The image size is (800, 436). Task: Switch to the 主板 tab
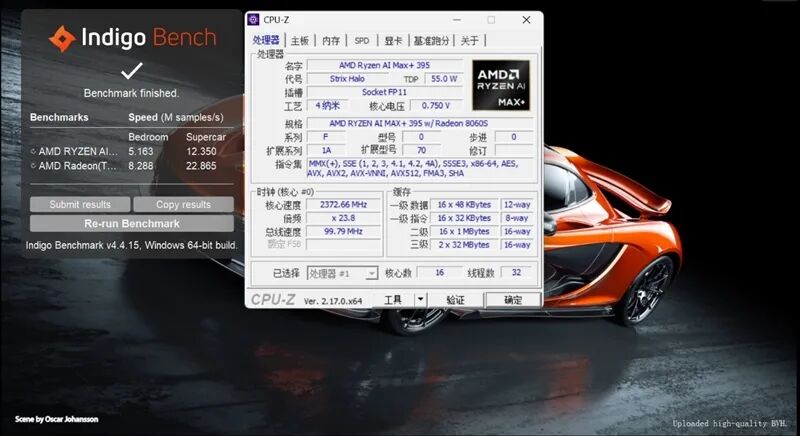[300, 41]
